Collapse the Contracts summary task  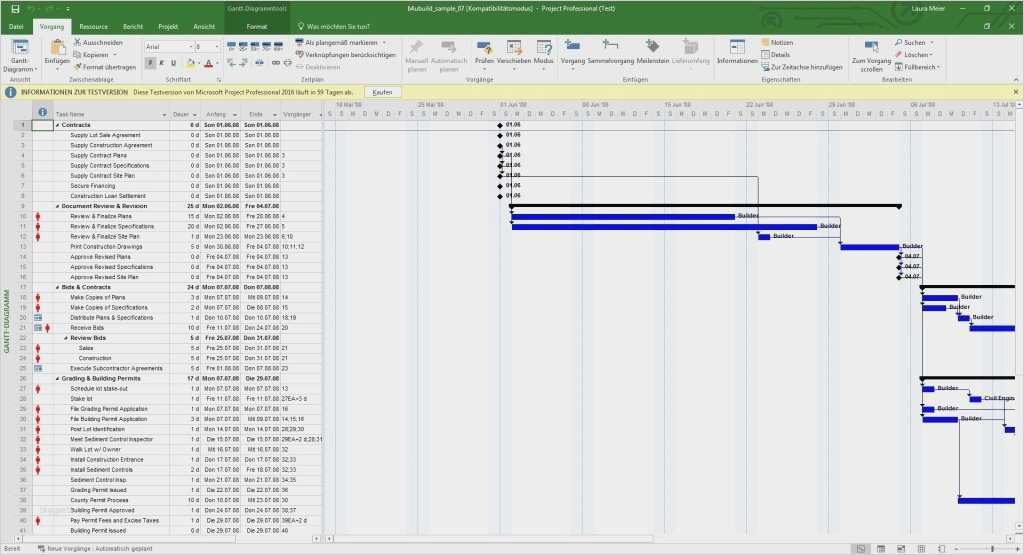(57, 125)
